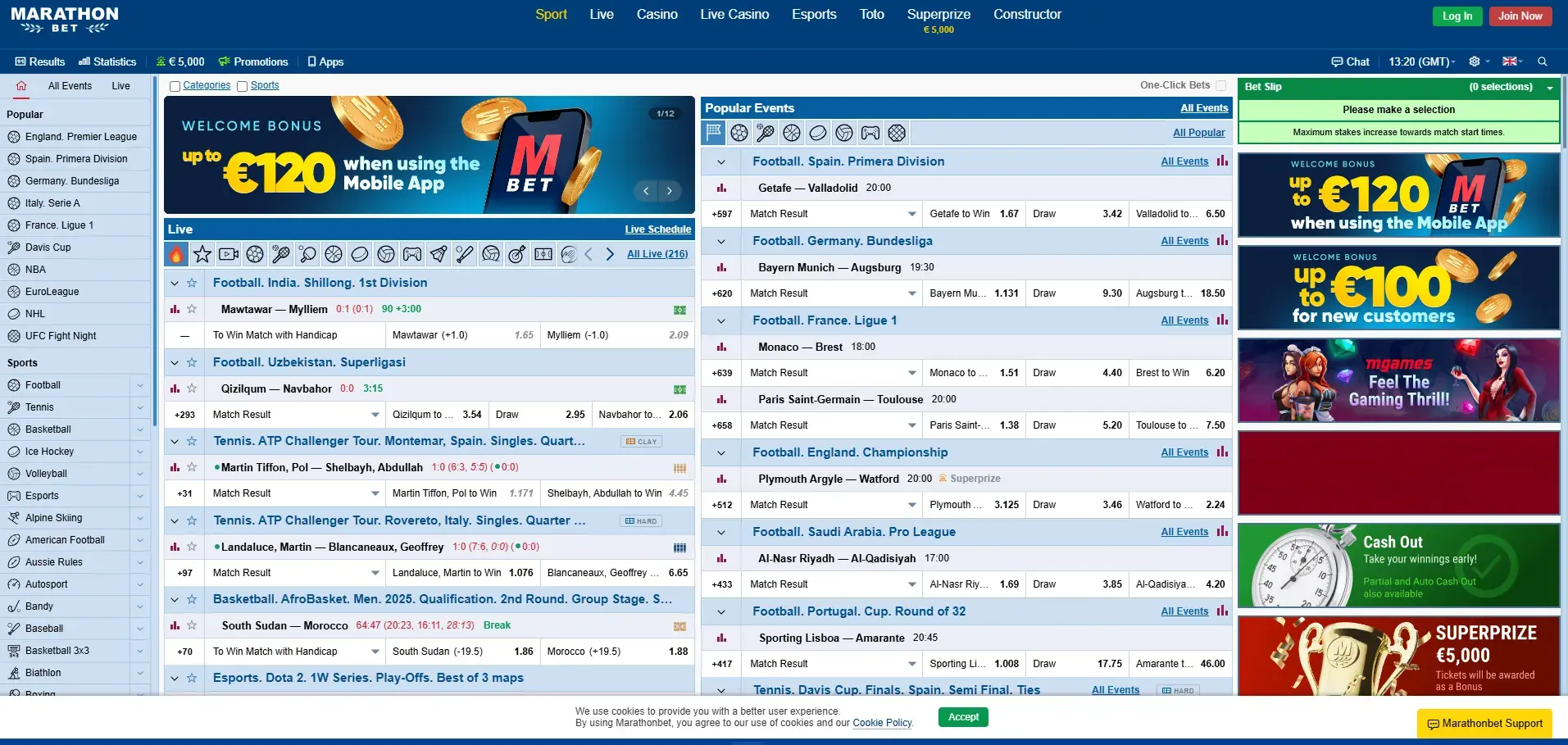1568x745 pixels.
Task: Open the Toto tab
Action: pos(872,14)
